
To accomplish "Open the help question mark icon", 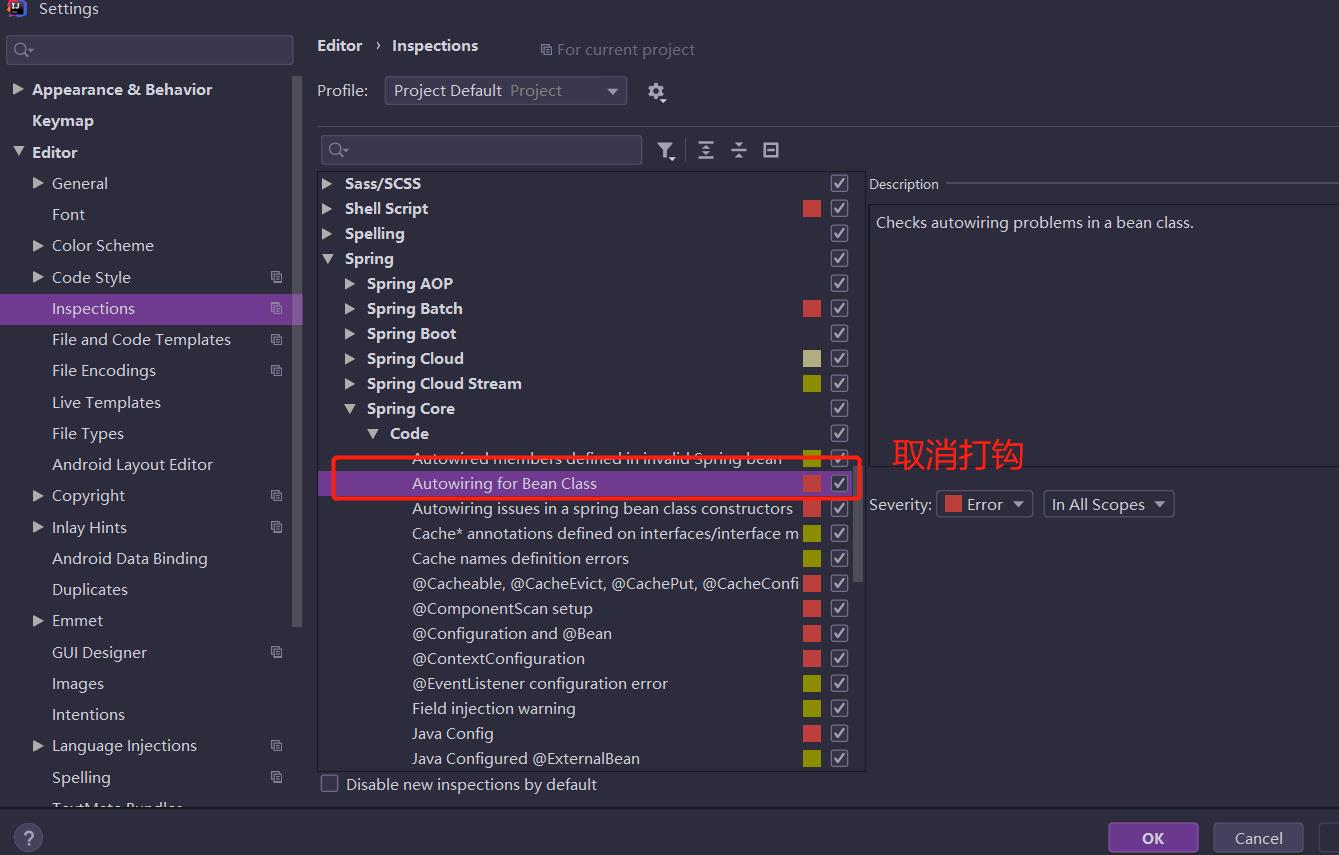I will tap(29, 838).
